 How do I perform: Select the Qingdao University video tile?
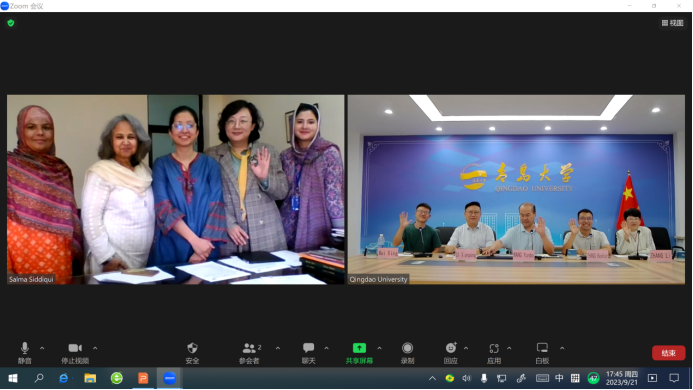516,189
